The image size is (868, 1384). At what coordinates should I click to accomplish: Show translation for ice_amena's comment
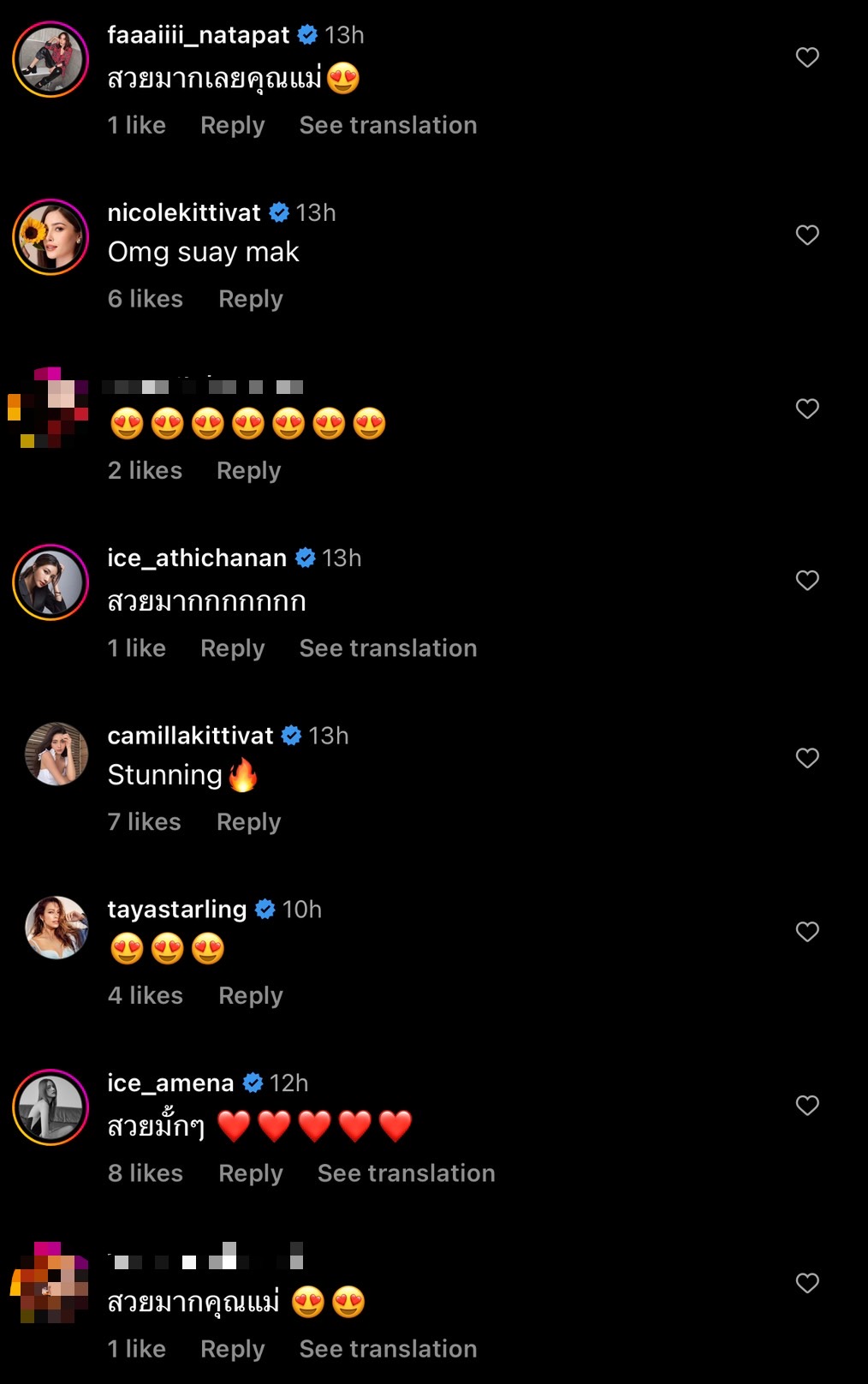(406, 1173)
